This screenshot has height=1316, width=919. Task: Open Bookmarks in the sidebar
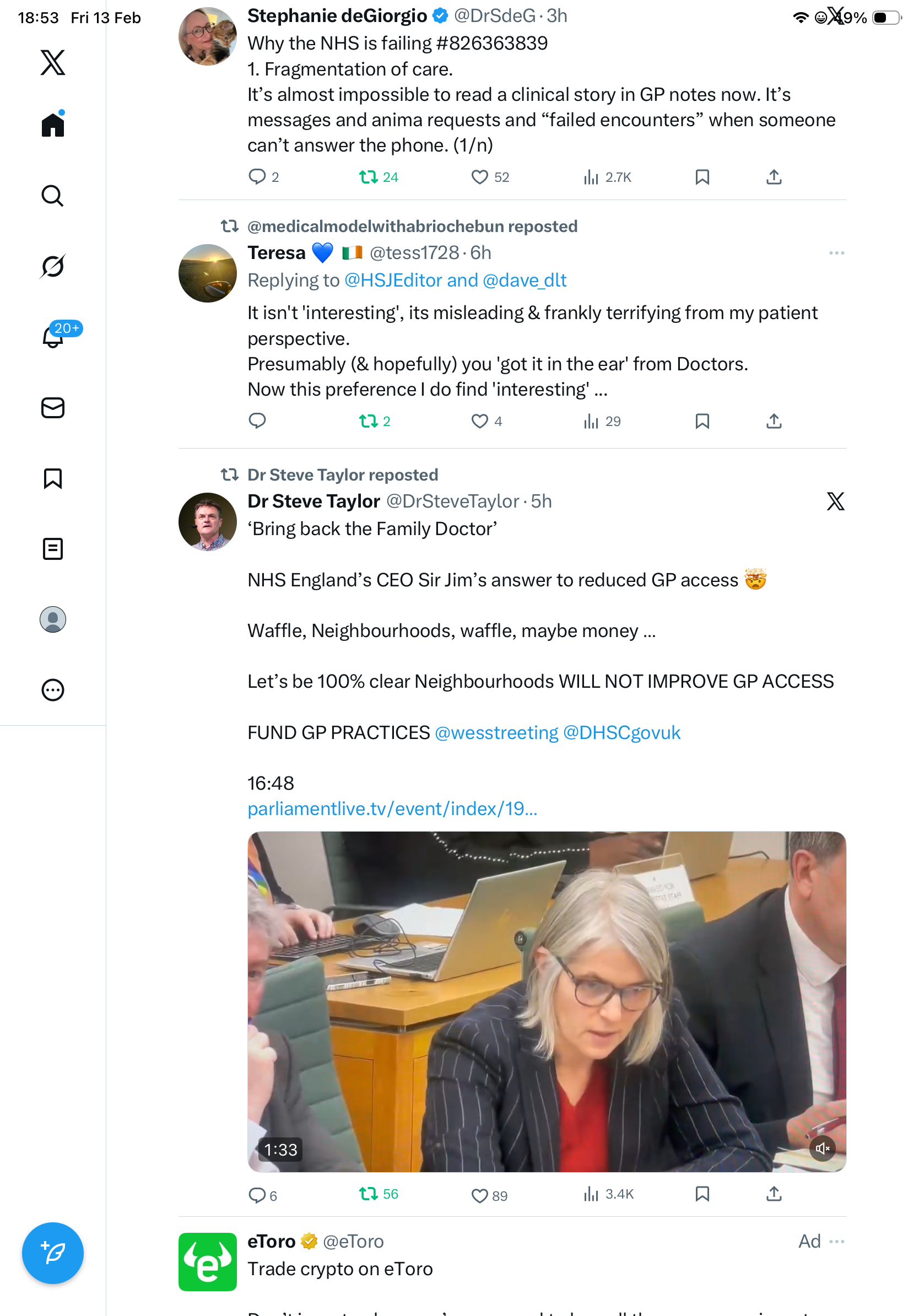point(53,478)
